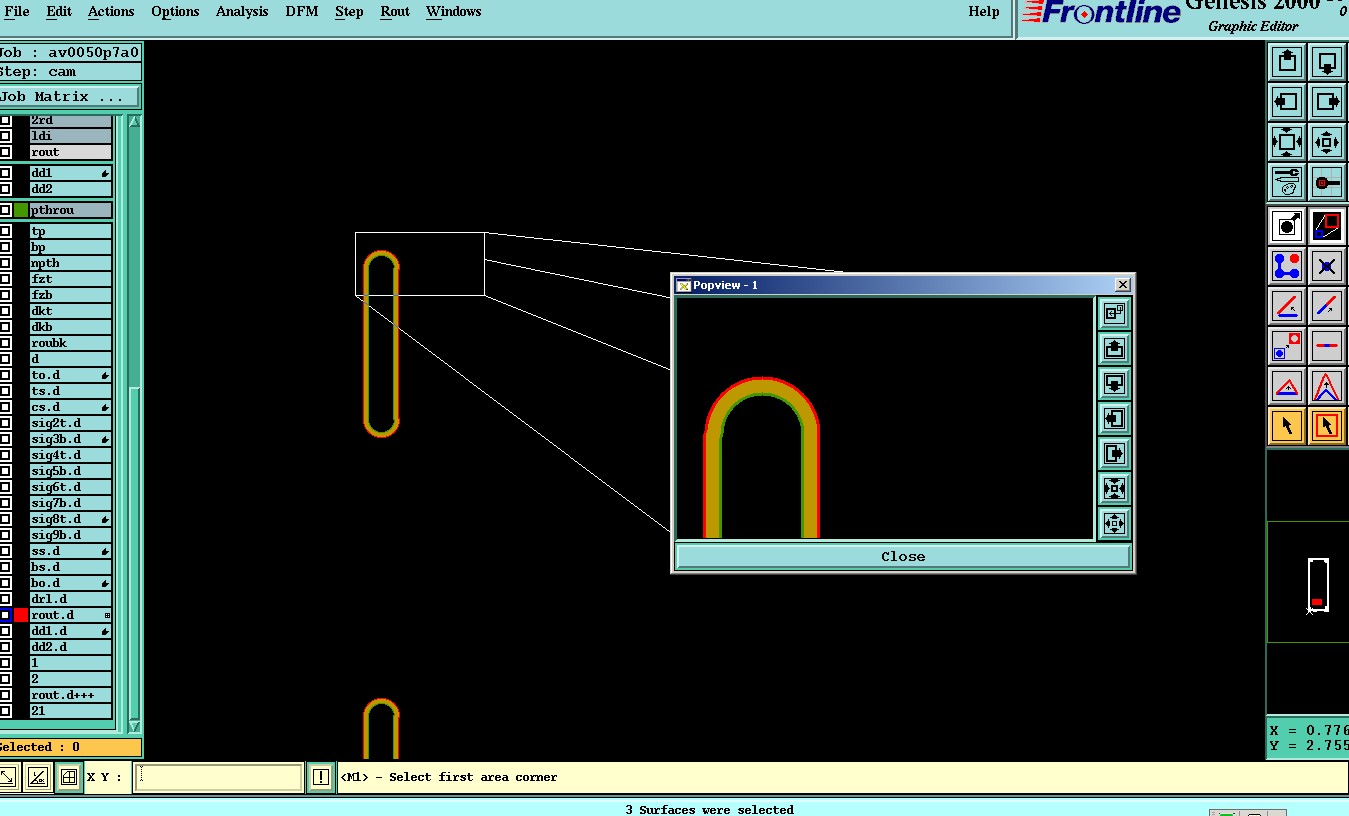Activate the plain pointer select tool
The height and width of the screenshot is (816, 1349).
[x=1287, y=426]
